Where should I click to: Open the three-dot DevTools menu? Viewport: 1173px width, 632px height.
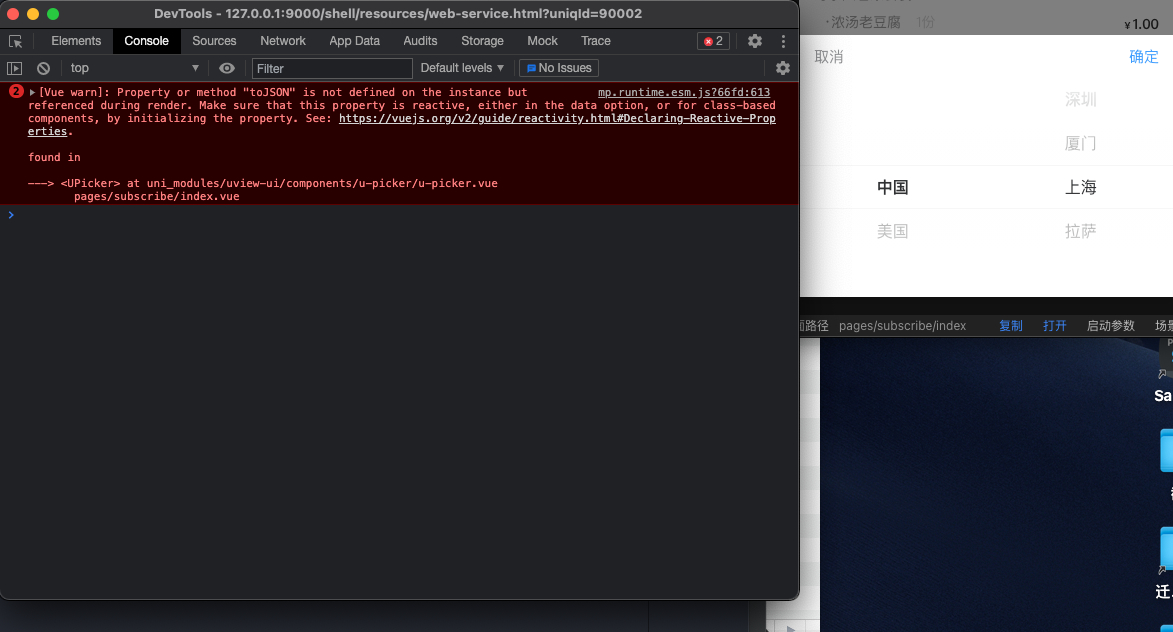click(x=783, y=41)
